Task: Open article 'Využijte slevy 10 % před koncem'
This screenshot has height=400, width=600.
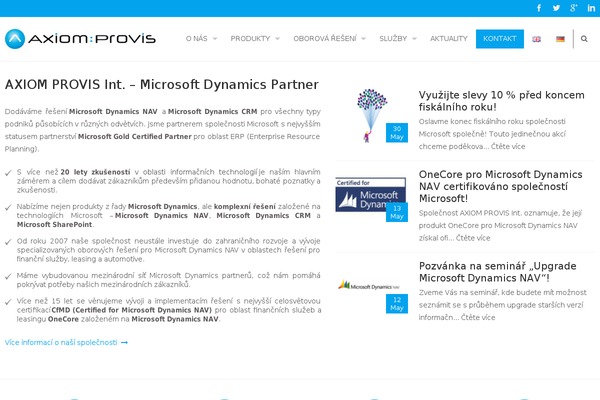Action: pos(501,101)
